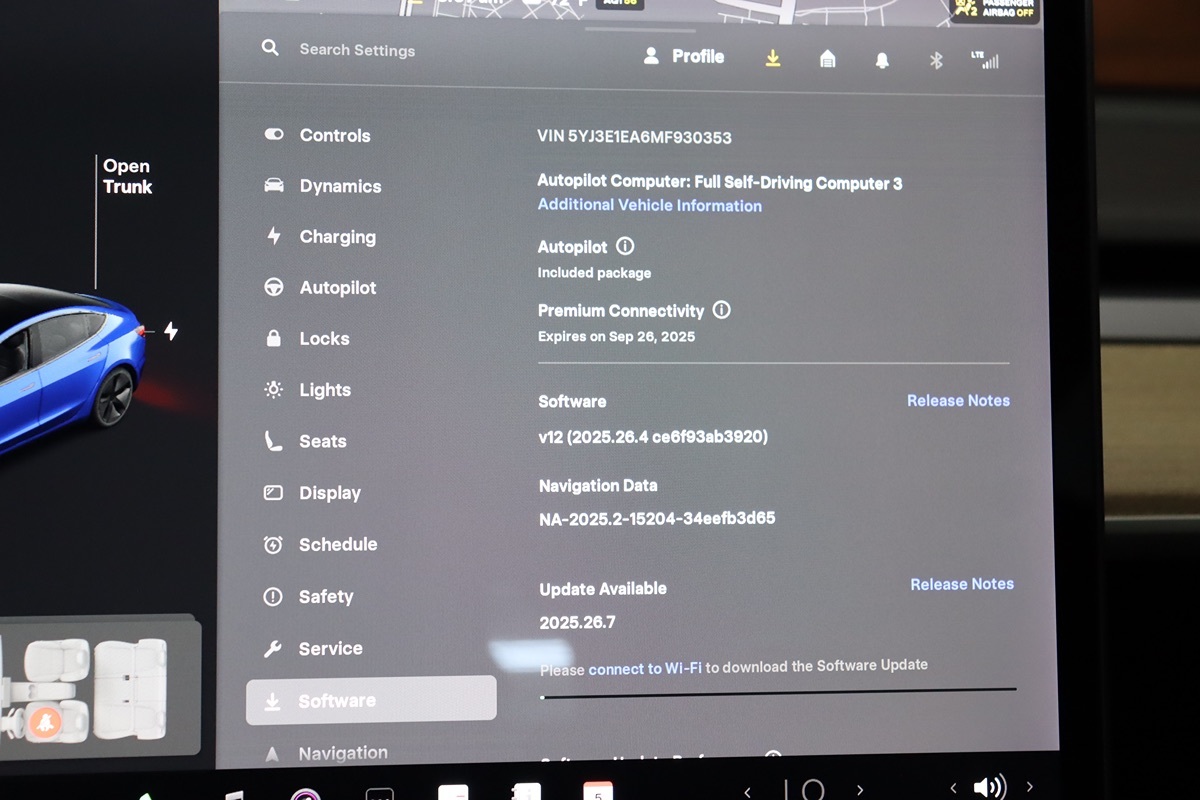The height and width of the screenshot is (800, 1200).
Task: Select the VIN 5YJ3E1EA6MF930353 text
Action: (x=634, y=137)
